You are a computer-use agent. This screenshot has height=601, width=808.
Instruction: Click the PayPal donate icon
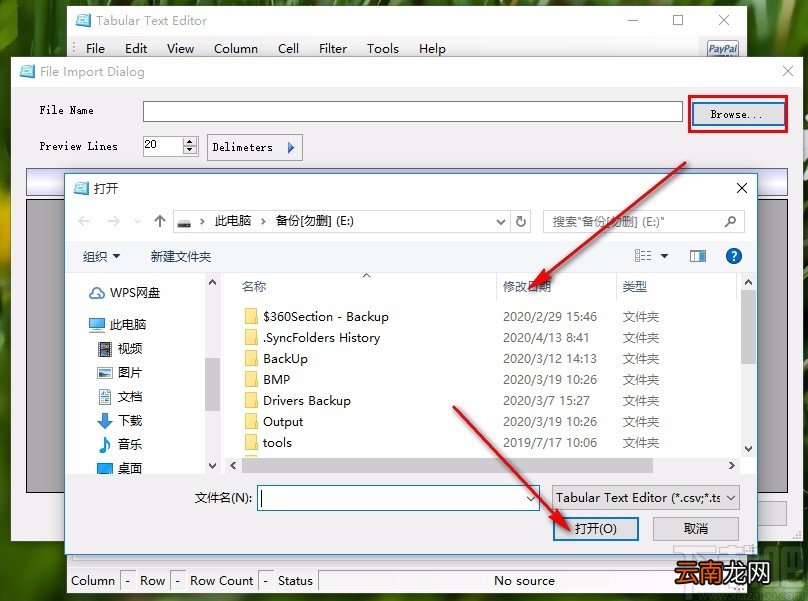click(722, 48)
